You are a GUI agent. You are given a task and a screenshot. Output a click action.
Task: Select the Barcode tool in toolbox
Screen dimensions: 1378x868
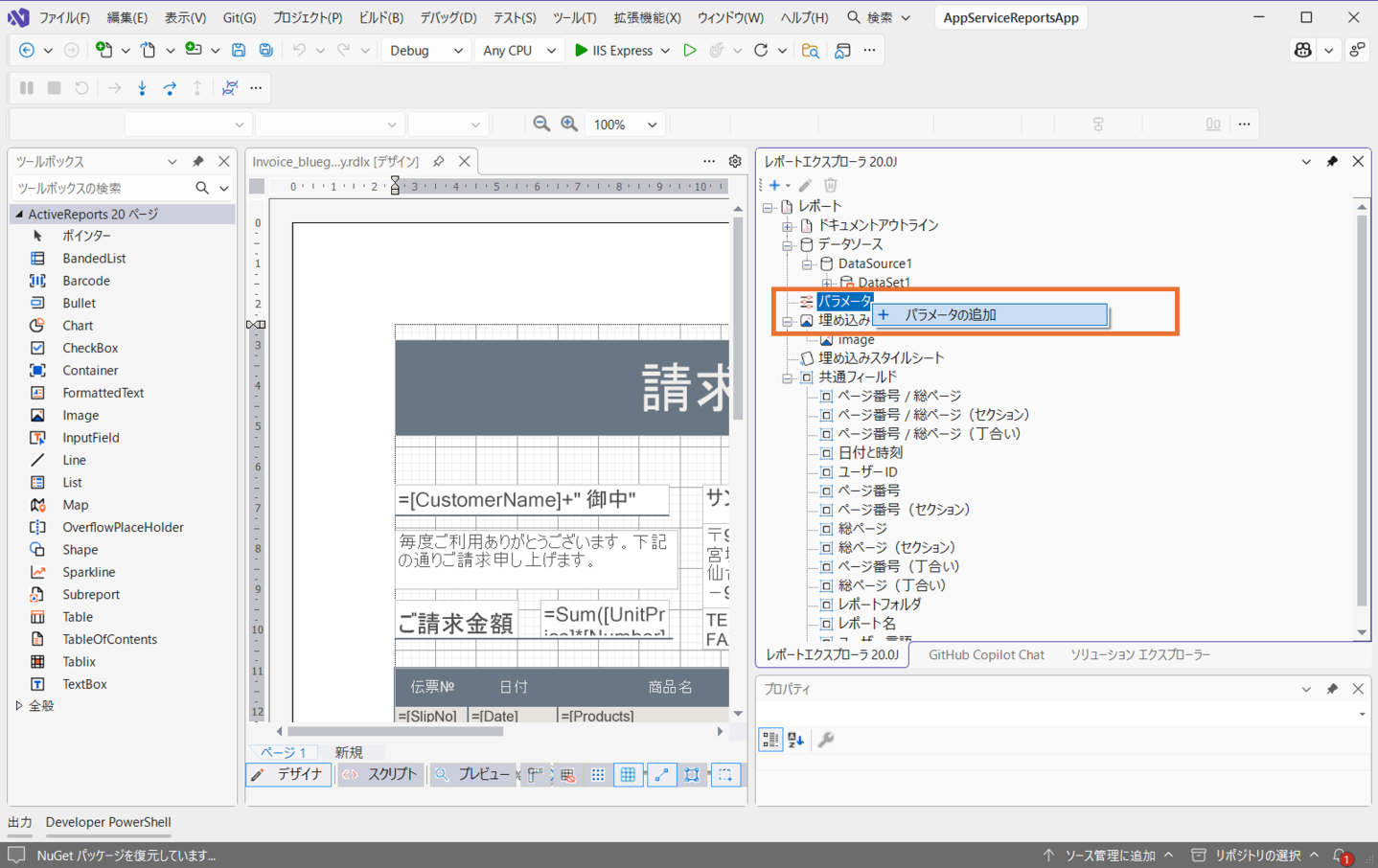tap(85, 281)
